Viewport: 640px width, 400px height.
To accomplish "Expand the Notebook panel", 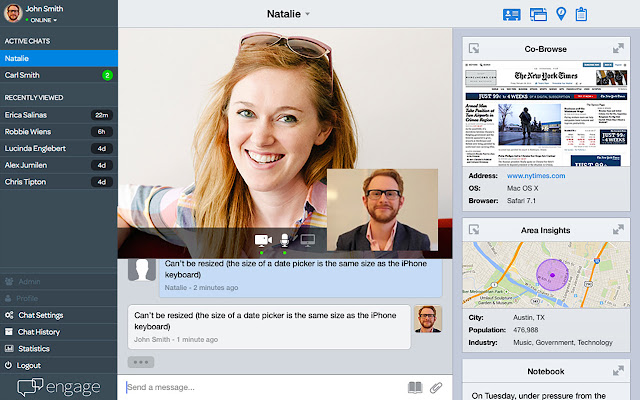I will [618, 371].
